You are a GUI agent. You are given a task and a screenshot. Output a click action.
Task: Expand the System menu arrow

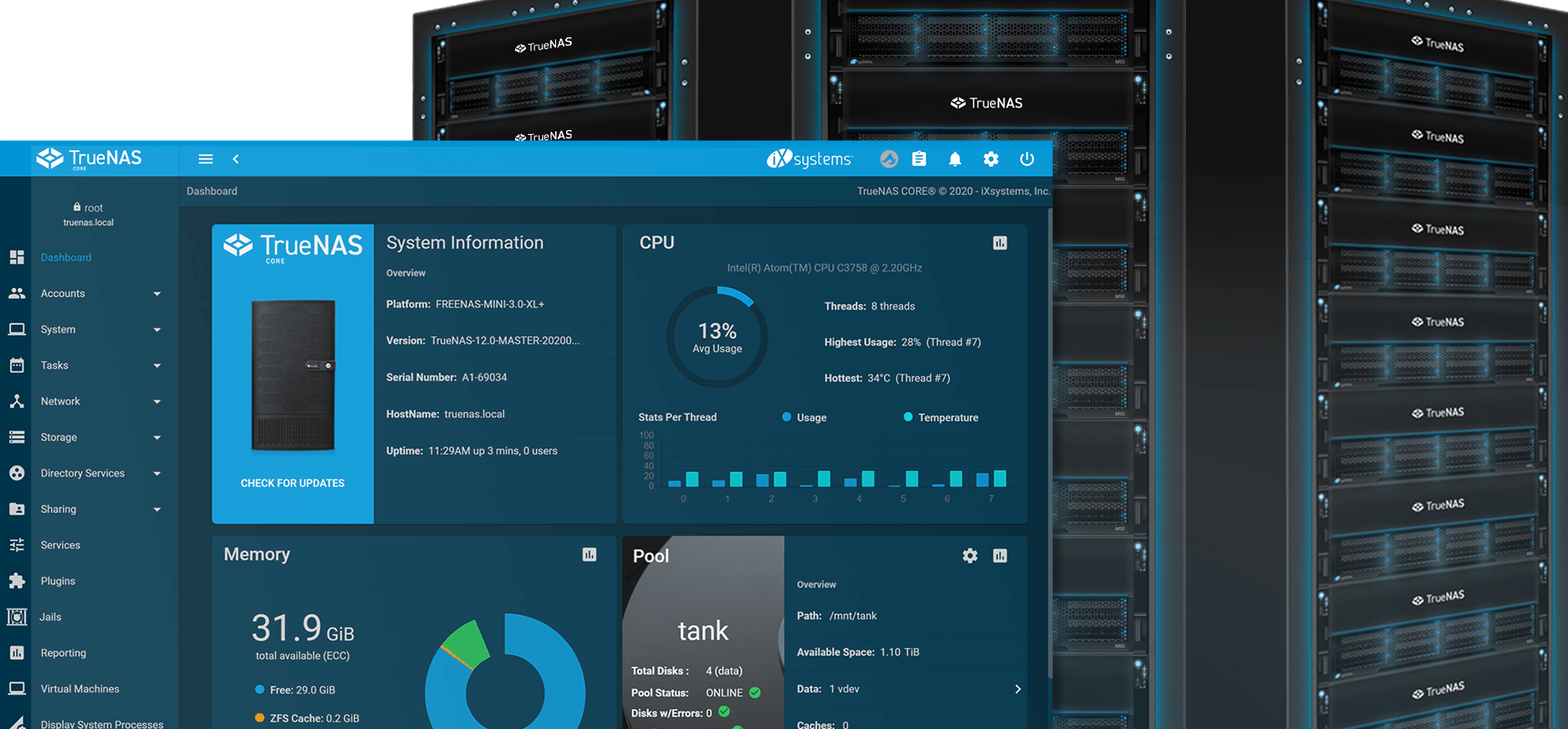[157, 330]
